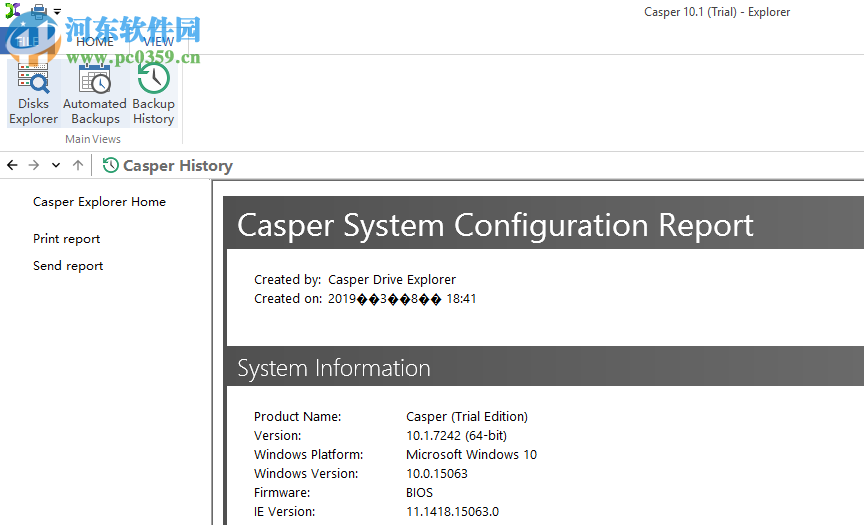This screenshot has width=864, height=525.
Task: Switch to the HOME ribbon tab
Action: [95, 42]
